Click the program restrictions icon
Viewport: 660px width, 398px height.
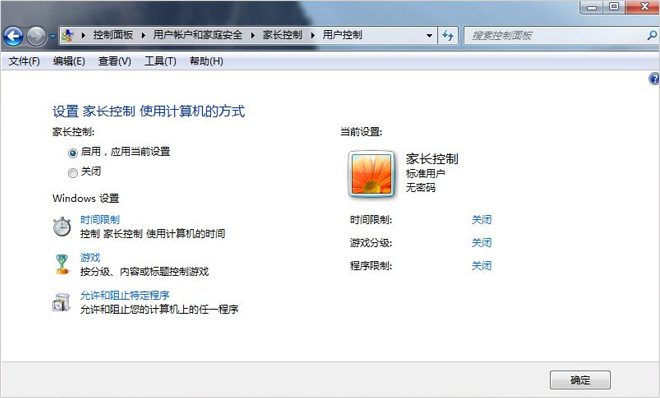[x=61, y=302]
